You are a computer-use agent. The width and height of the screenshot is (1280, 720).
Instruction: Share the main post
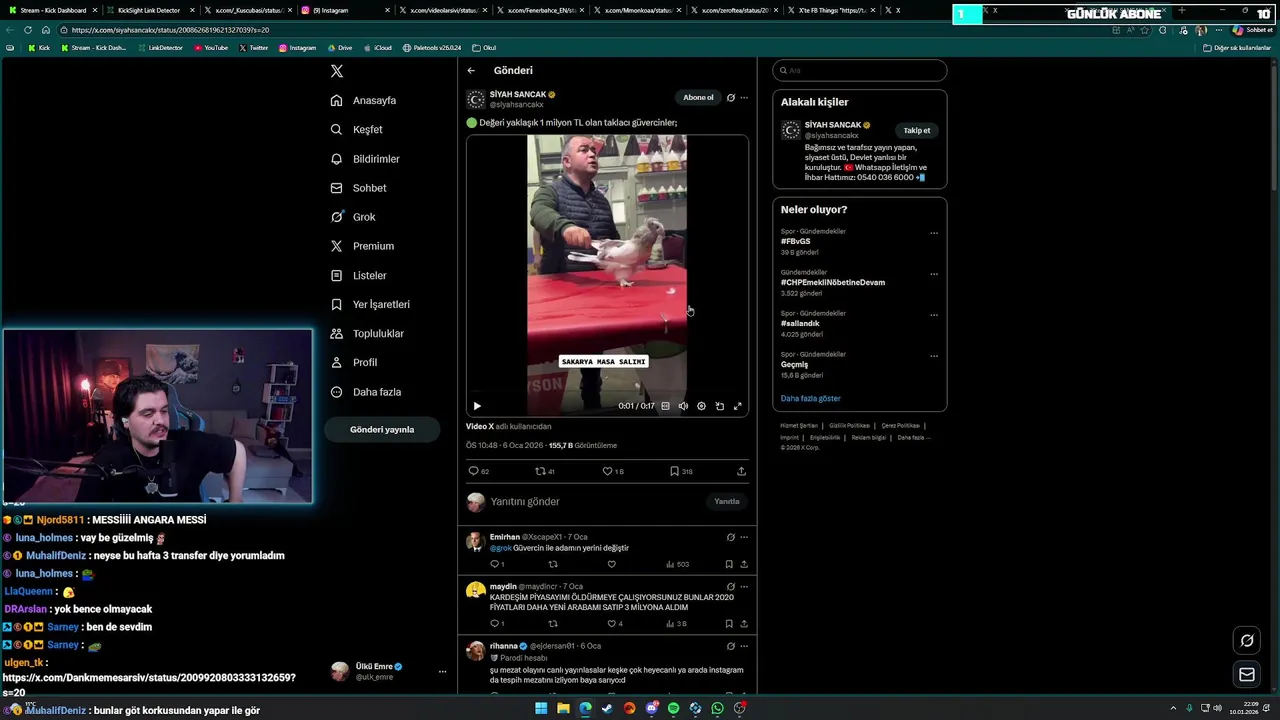(x=741, y=471)
